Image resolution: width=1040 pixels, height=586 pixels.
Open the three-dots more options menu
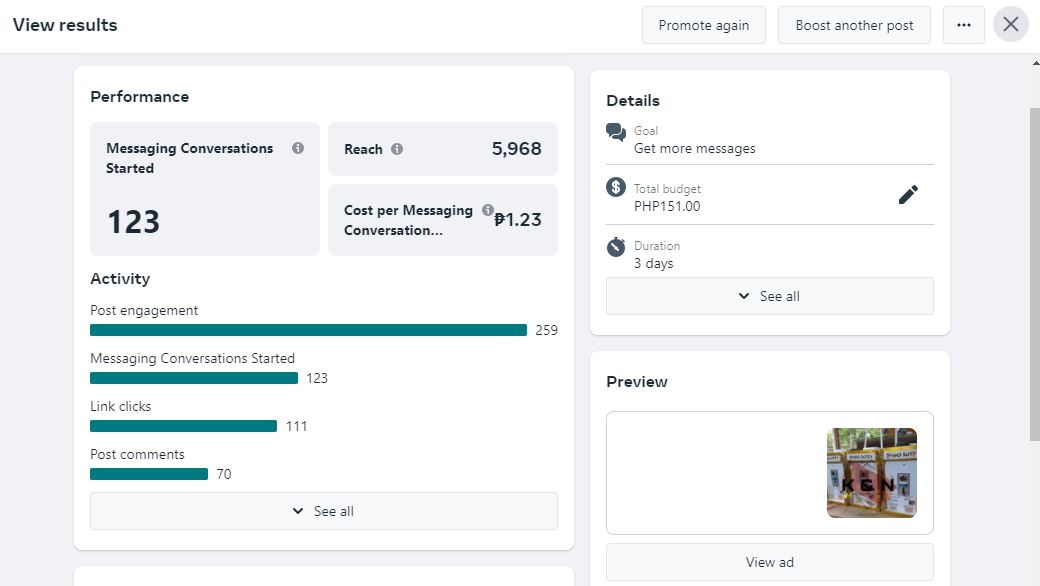[x=964, y=25]
